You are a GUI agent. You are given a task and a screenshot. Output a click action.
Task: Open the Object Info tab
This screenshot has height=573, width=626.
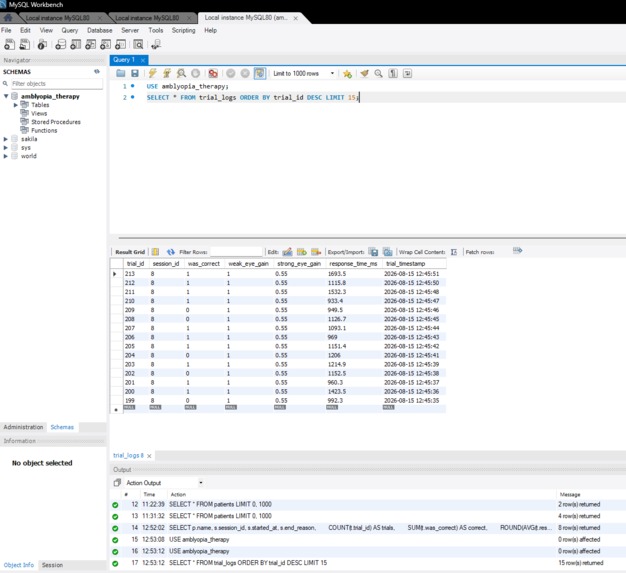19,565
